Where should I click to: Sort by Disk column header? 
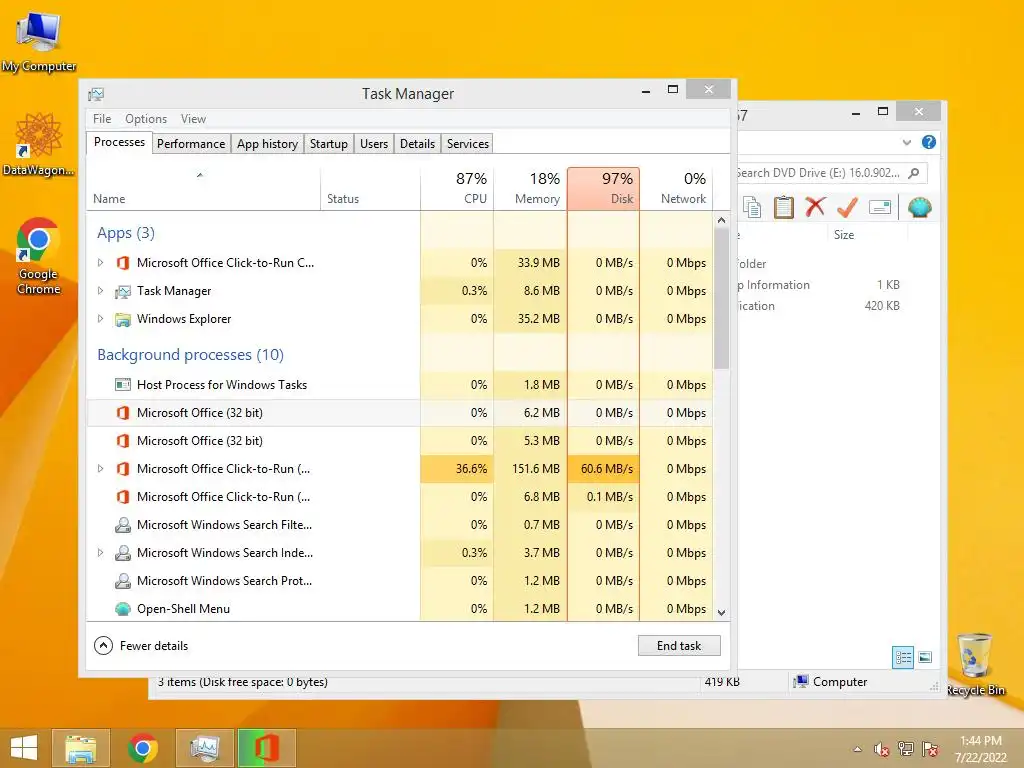click(x=603, y=188)
